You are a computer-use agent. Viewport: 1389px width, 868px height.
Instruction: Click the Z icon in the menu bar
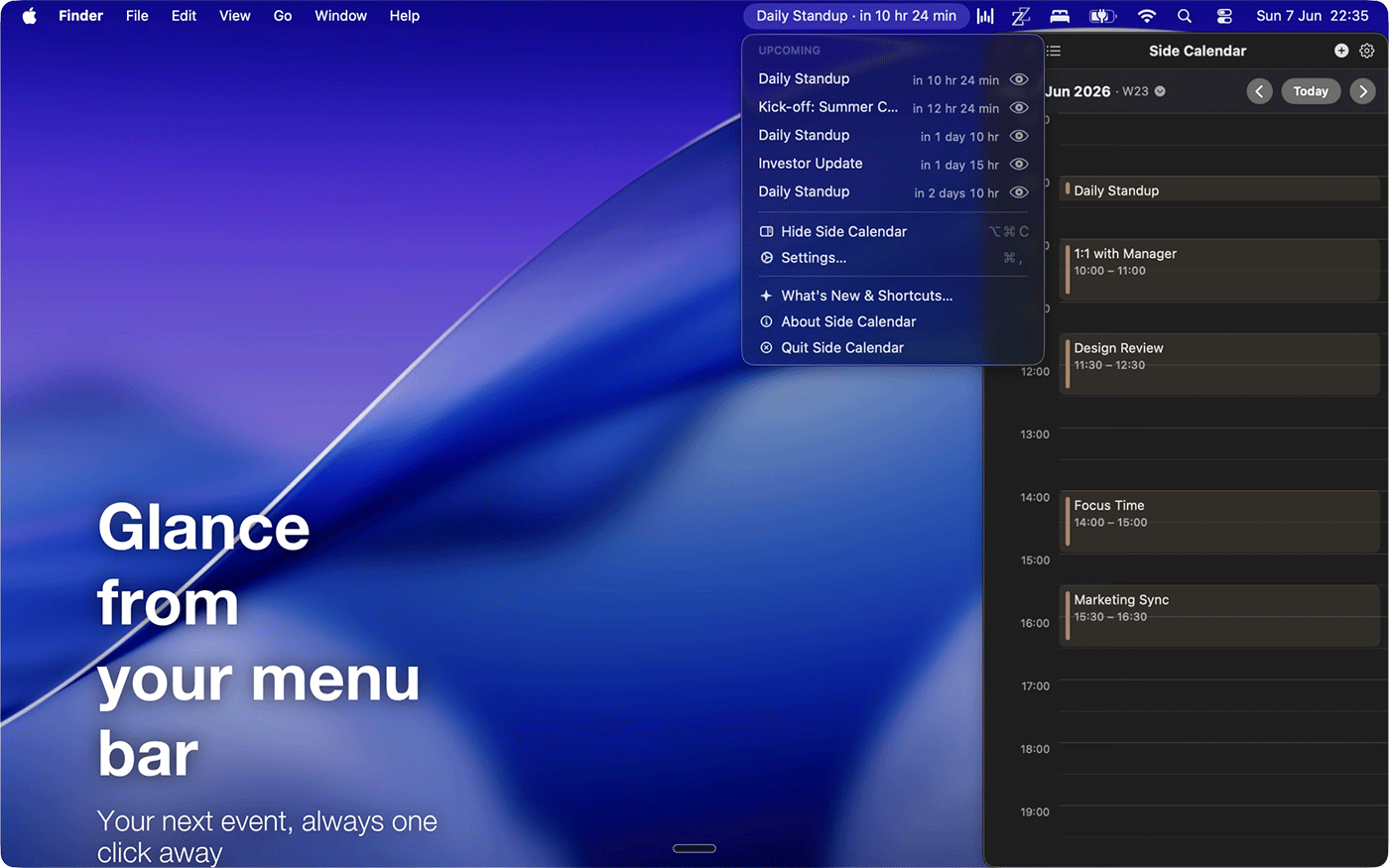[x=1021, y=16]
